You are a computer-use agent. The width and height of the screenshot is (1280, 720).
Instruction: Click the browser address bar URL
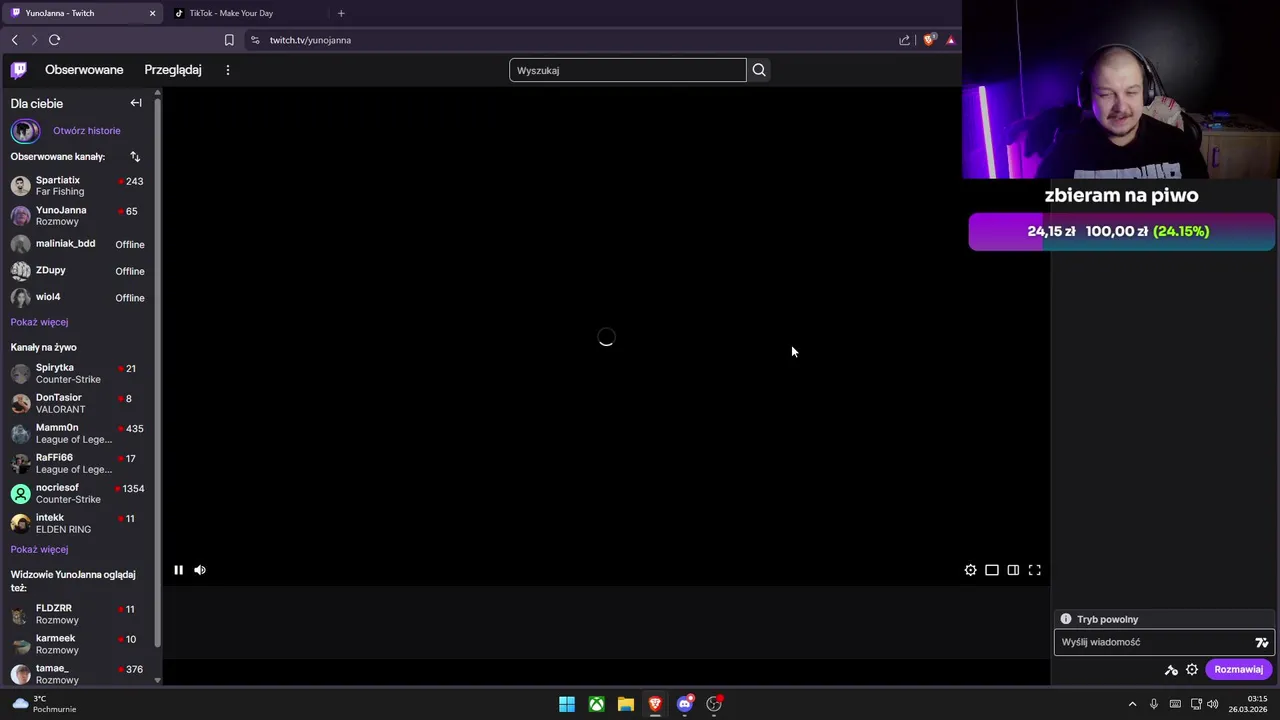click(310, 40)
